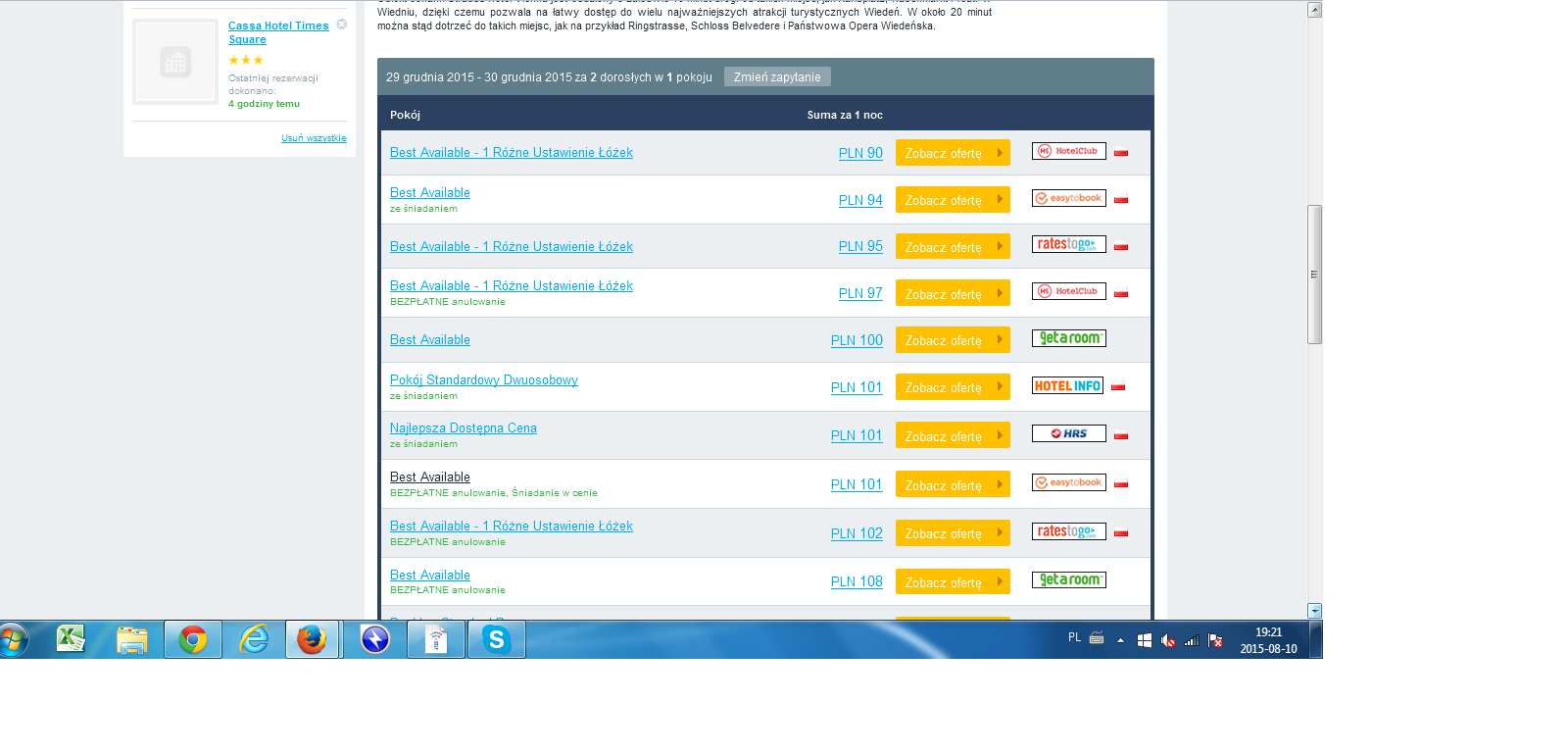This screenshot has width=1568, height=753.
Task: Open Excel from the taskbar
Action: tap(71, 639)
